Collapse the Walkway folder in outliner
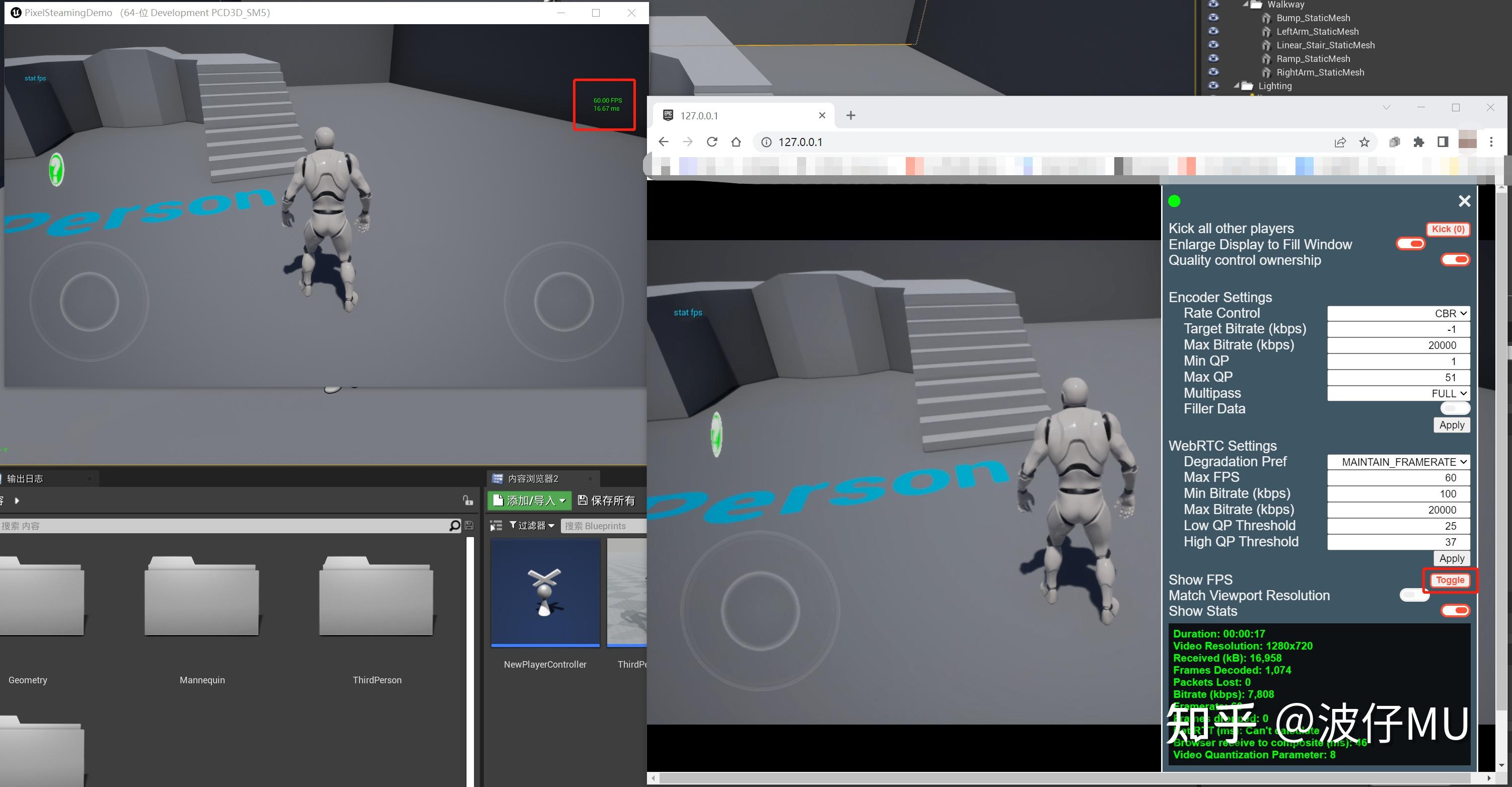 [1246, 5]
